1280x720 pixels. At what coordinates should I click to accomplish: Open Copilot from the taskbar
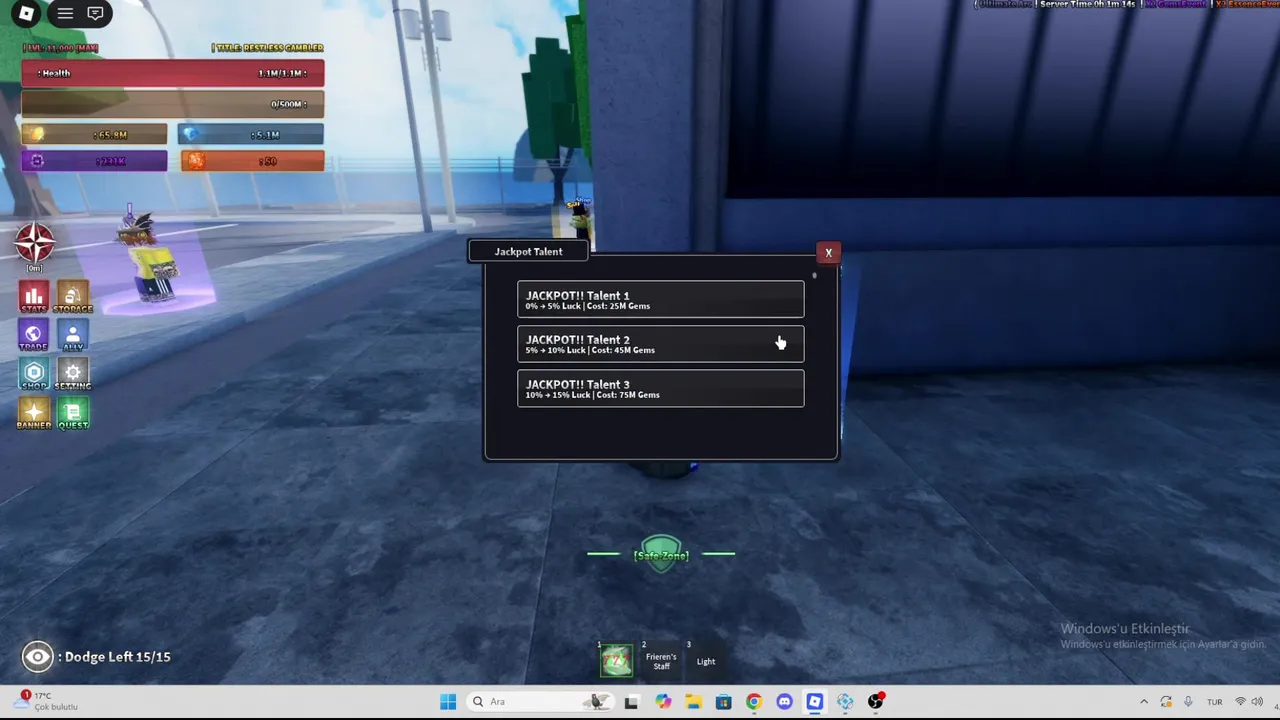(662, 702)
